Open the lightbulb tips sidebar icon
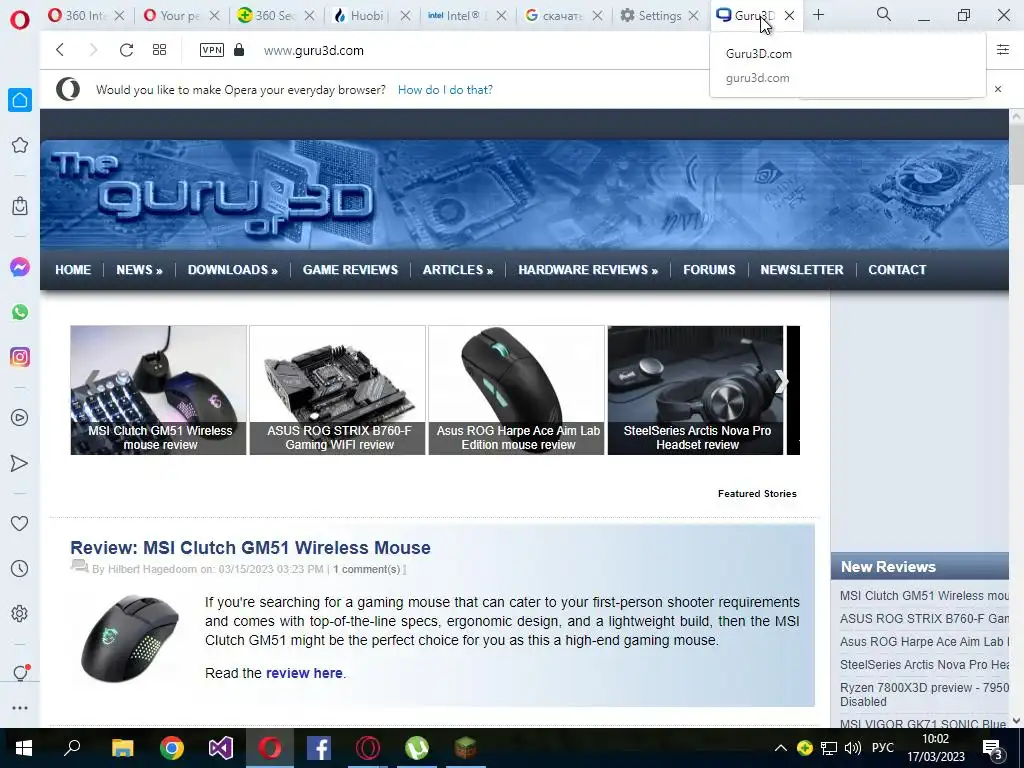 pyautogui.click(x=20, y=673)
